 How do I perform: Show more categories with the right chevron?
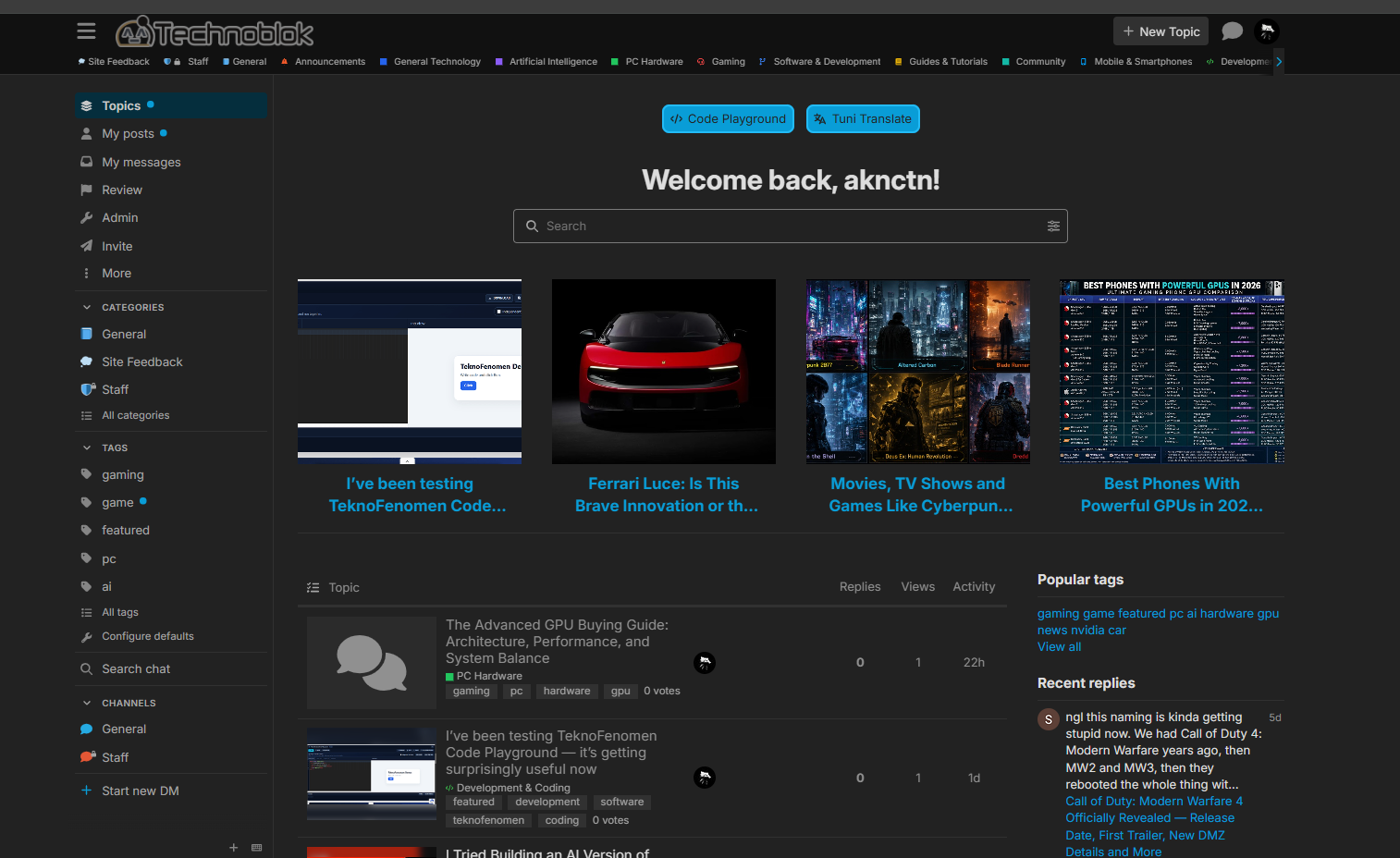pyautogui.click(x=1279, y=62)
